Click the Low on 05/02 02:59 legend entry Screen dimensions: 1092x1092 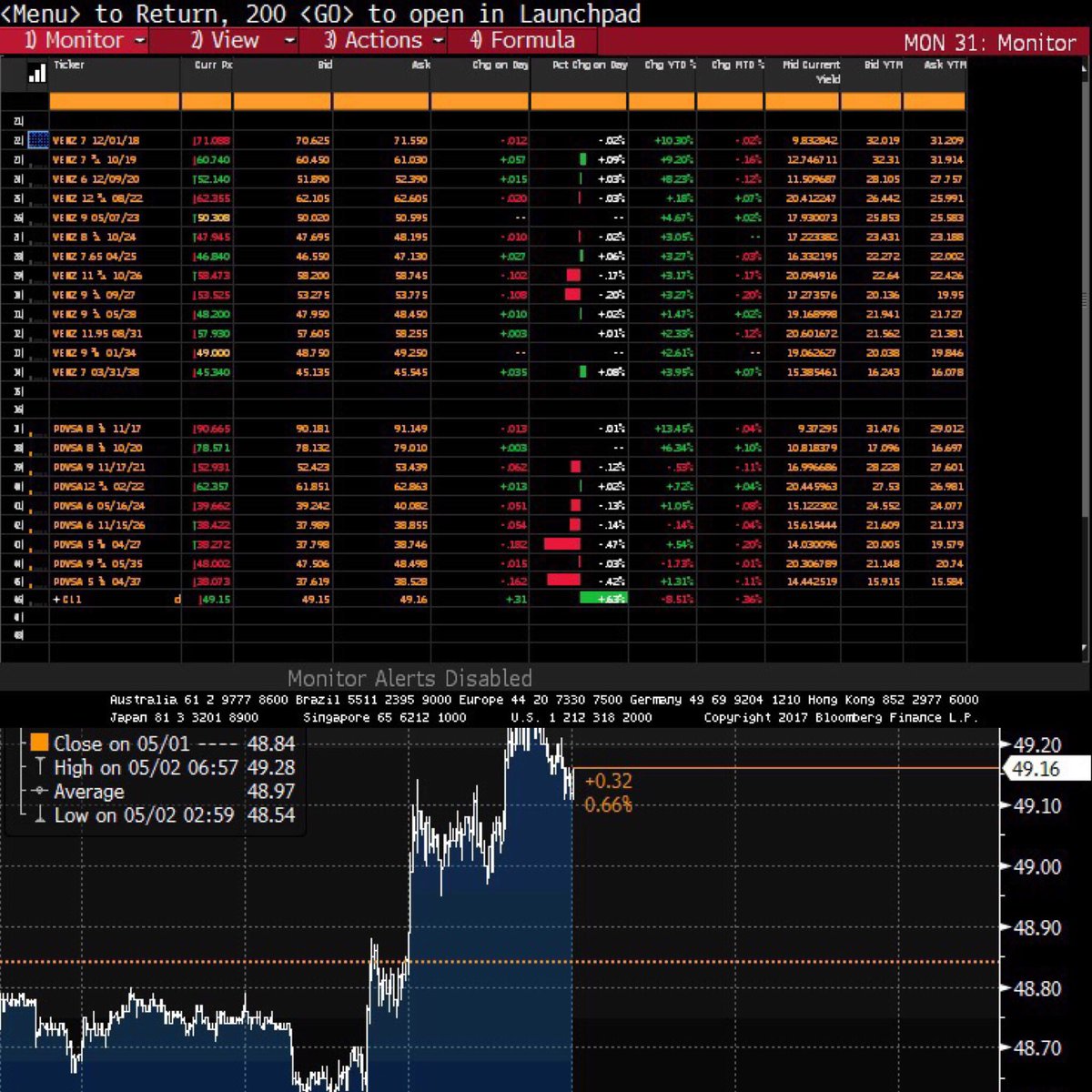pos(163,814)
